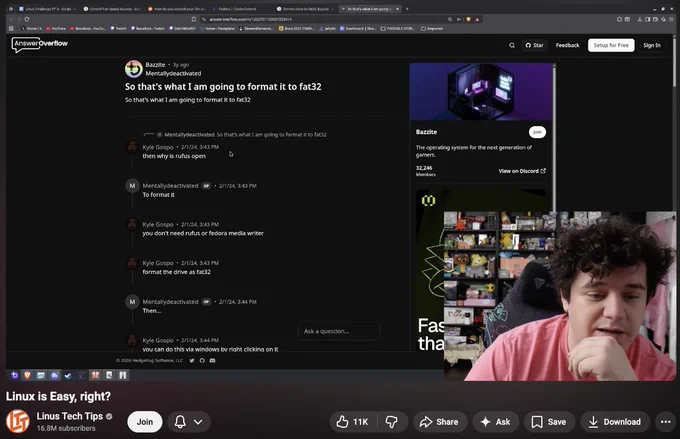Image resolution: width=680 pixels, height=439 pixels.
Task: Switch to 'format drive to fat32 Bazzite' tab
Action: (305, 9)
